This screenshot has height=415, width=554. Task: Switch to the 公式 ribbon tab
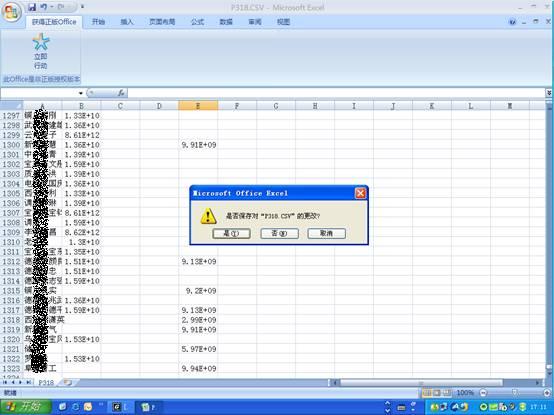pyautogui.click(x=198, y=22)
